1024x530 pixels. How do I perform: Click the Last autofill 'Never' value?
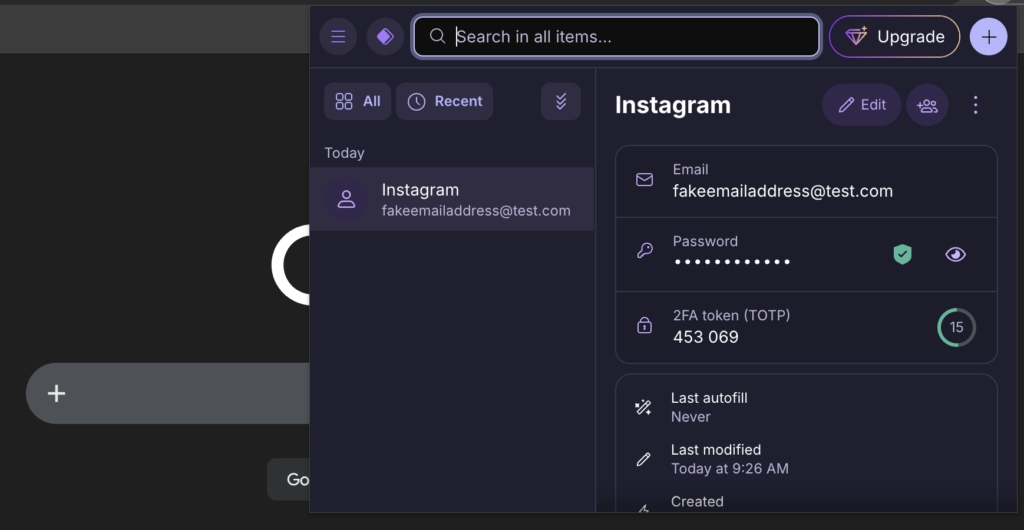pyautogui.click(x=690, y=417)
